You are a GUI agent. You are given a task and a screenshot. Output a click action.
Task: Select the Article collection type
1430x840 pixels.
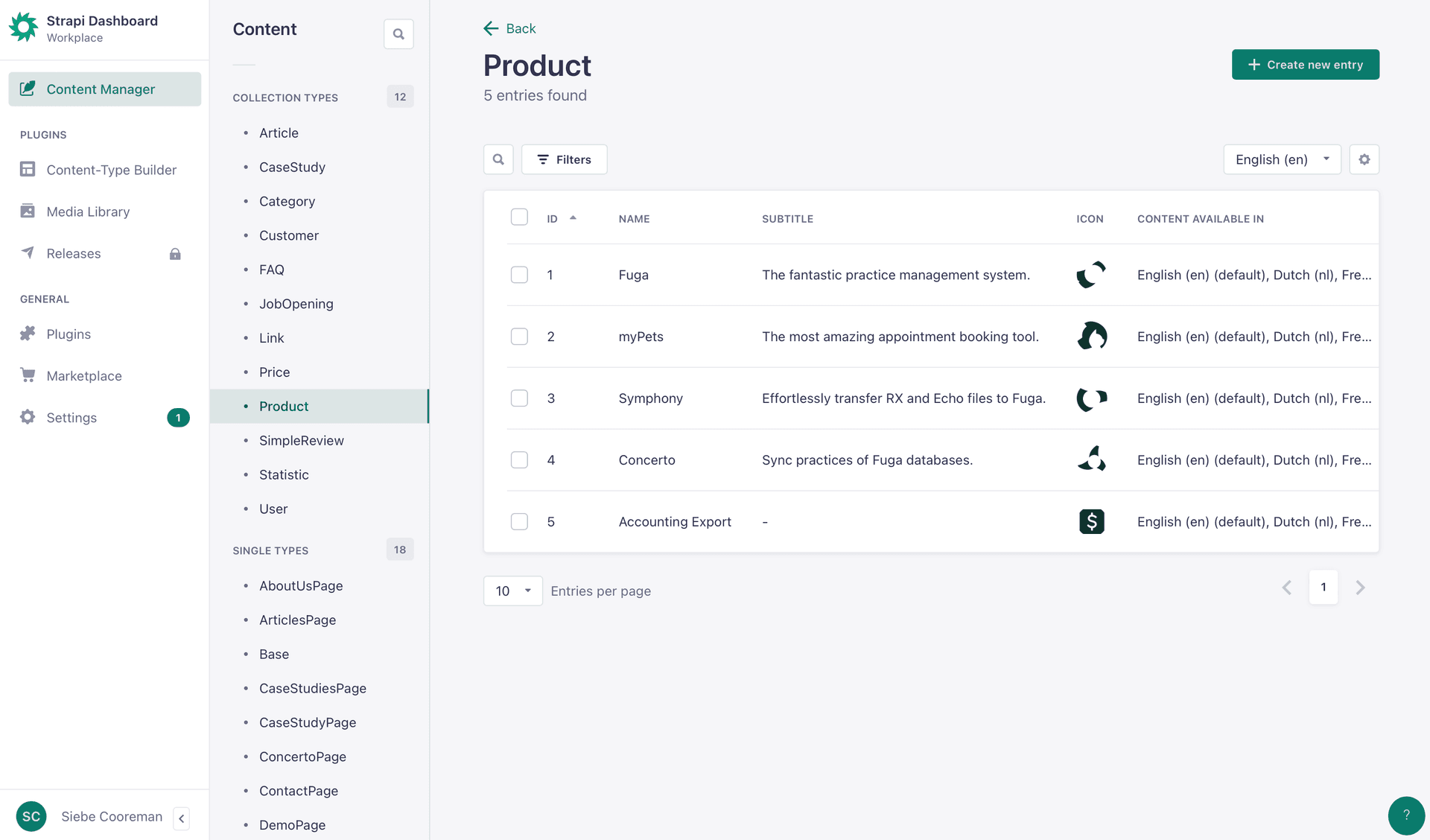point(279,133)
